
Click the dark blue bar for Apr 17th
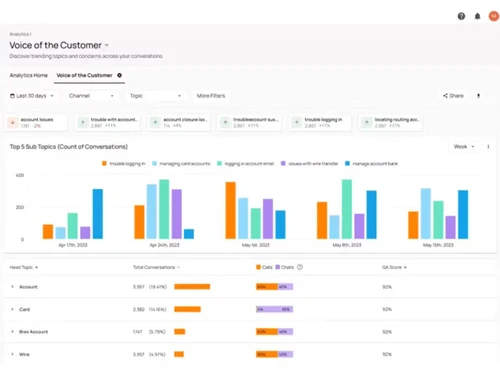(x=98, y=214)
